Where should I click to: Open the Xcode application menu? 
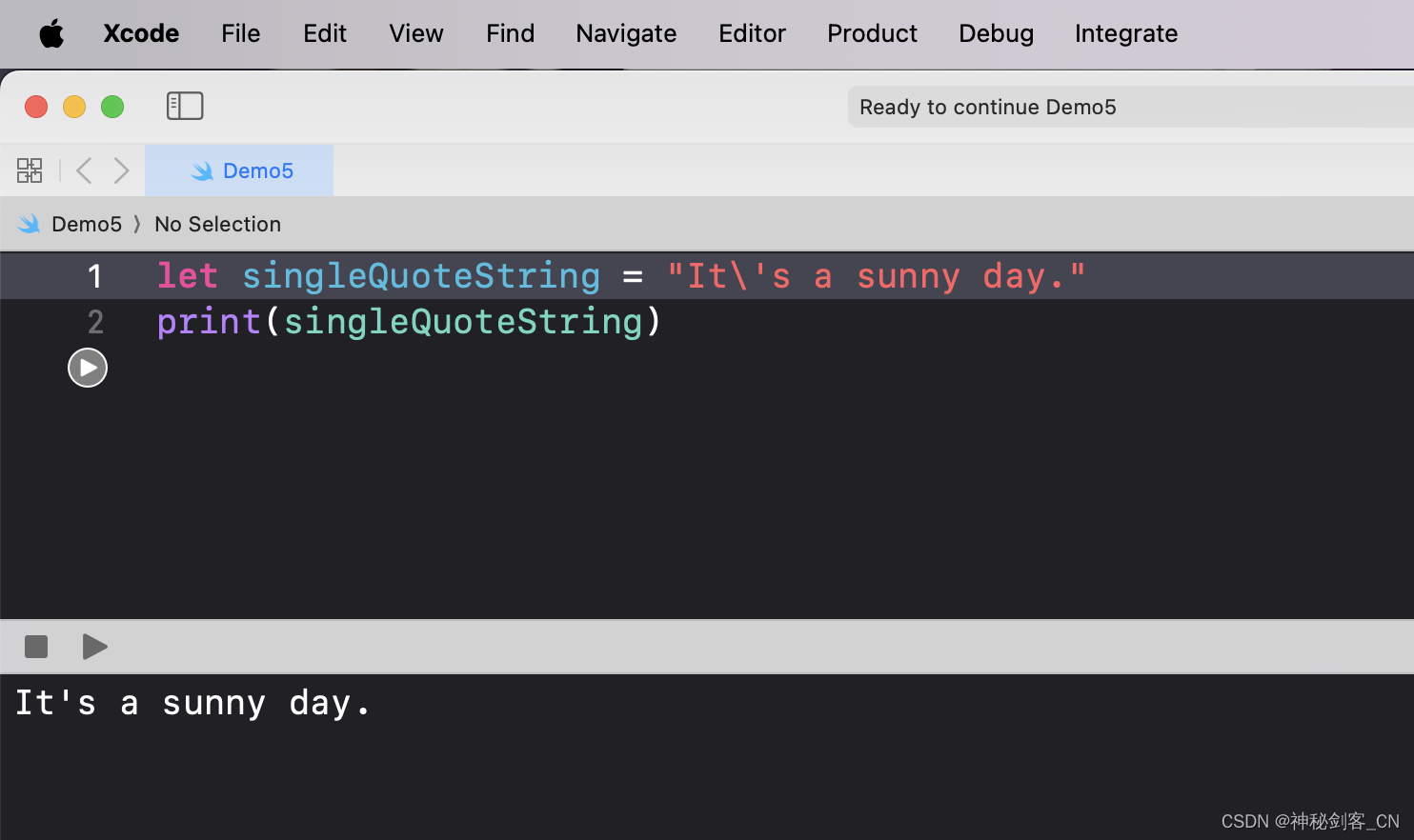[x=141, y=33]
